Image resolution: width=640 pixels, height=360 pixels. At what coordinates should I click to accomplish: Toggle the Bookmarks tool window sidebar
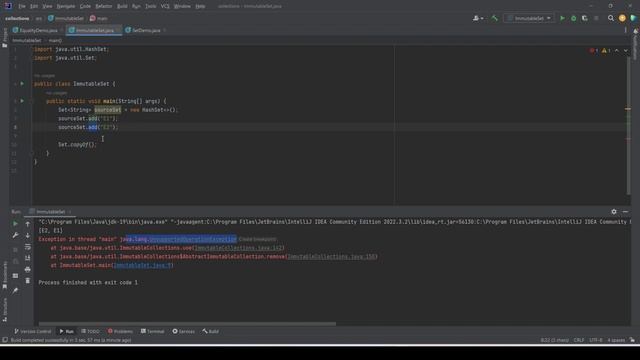(4, 276)
